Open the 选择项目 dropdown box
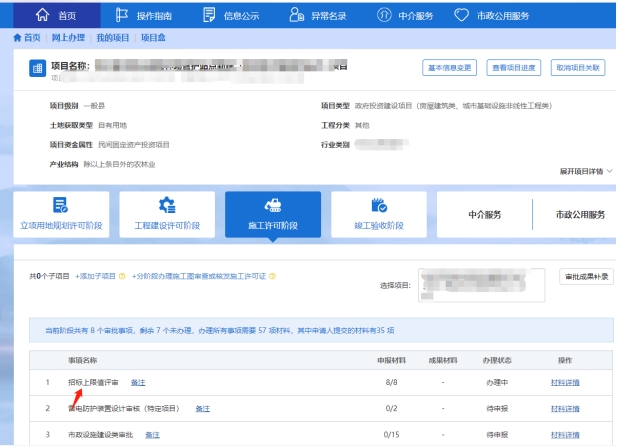Screen dimensions: 617x446 pyautogui.click(x=482, y=285)
